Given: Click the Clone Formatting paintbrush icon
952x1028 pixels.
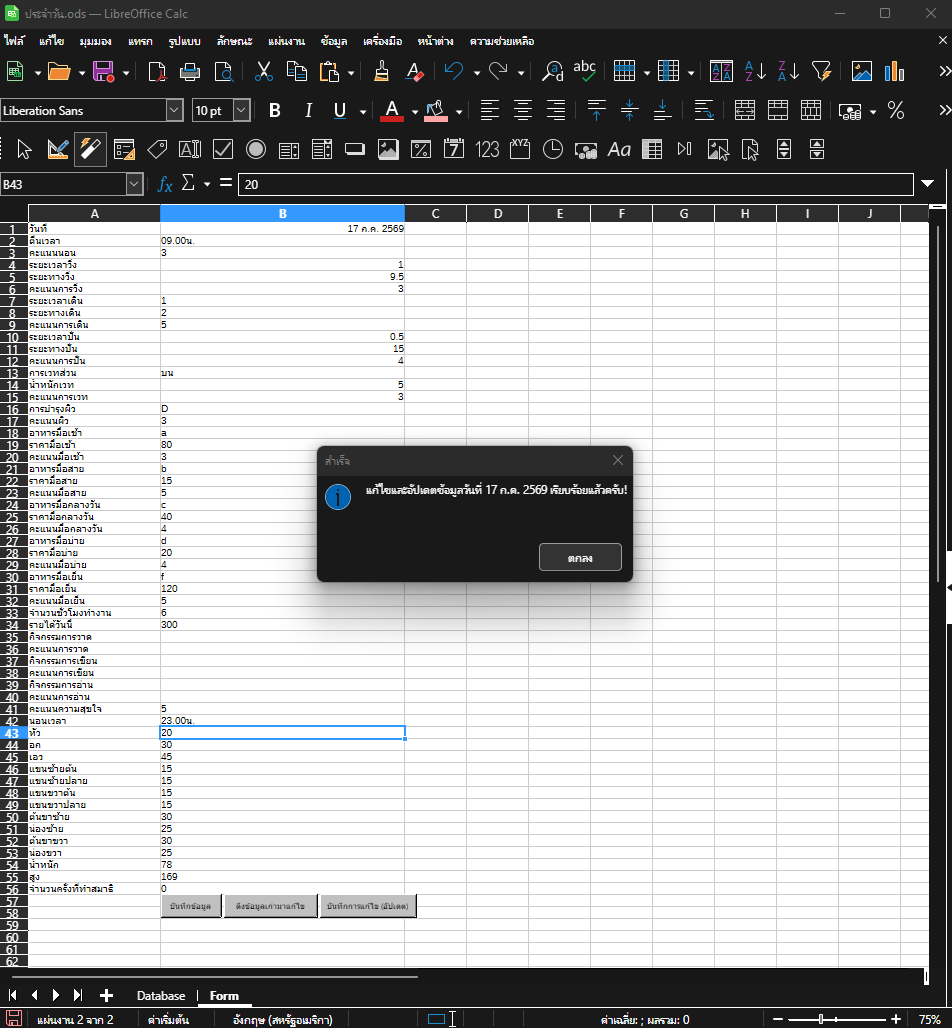Looking at the screenshot, I should [x=381, y=71].
